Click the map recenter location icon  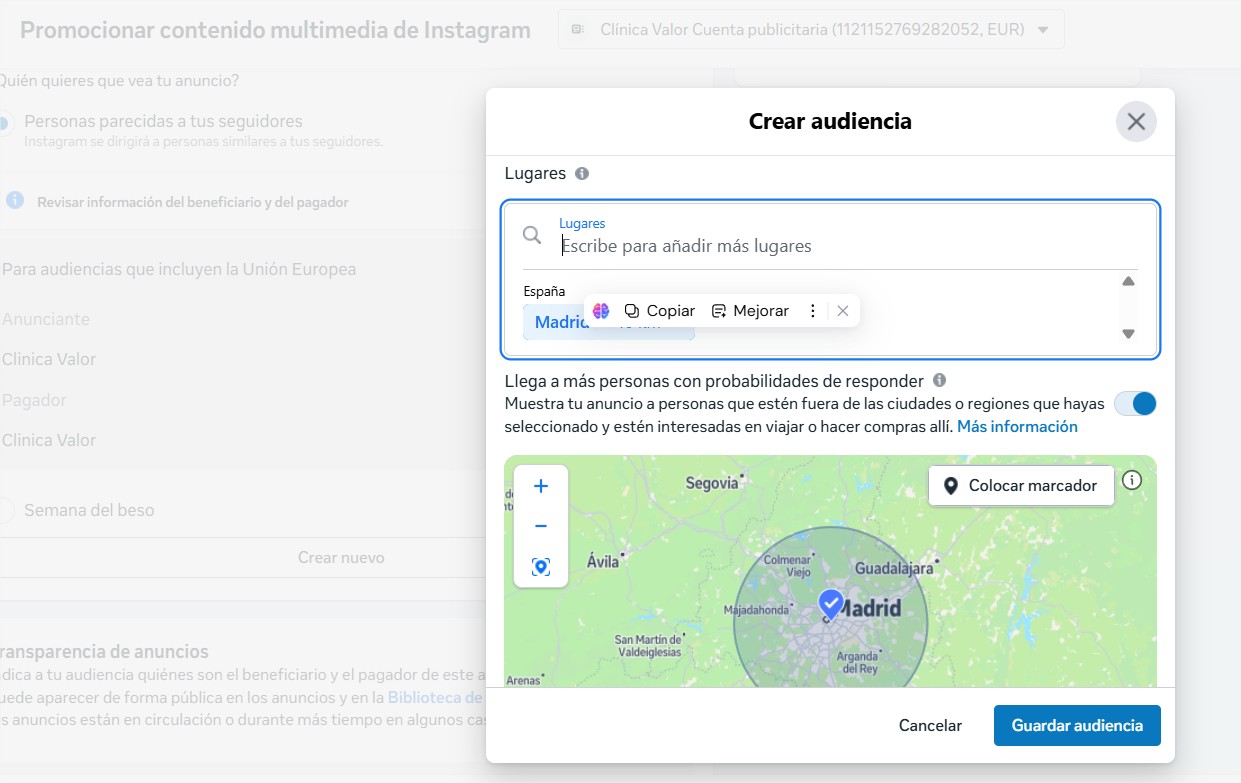tap(541, 567)
